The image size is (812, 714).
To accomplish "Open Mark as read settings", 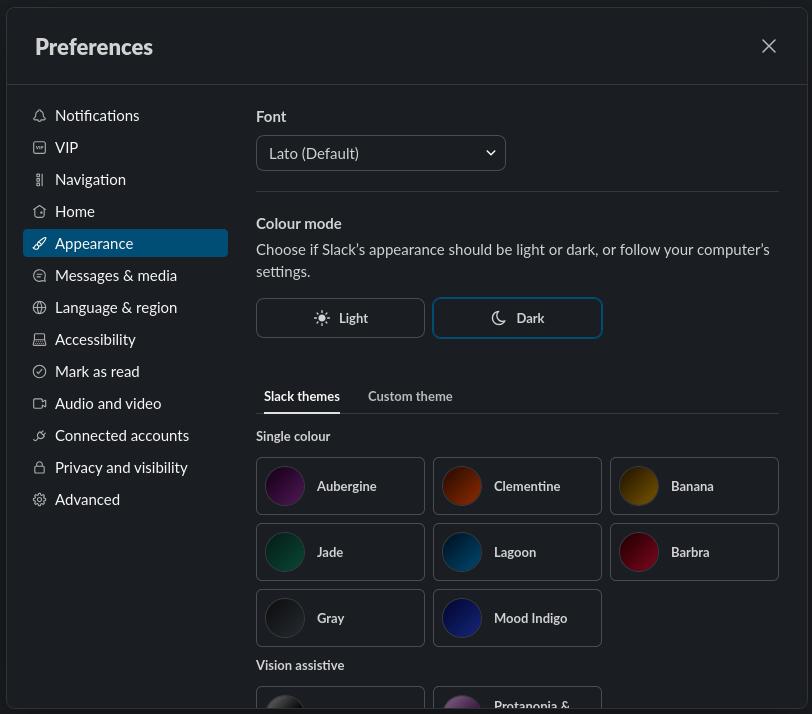I will (125, 372).
